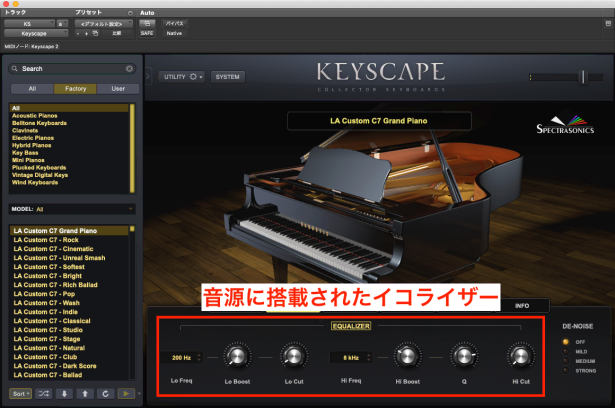
Task: Select the User directory filter
Action: [118, 89]
